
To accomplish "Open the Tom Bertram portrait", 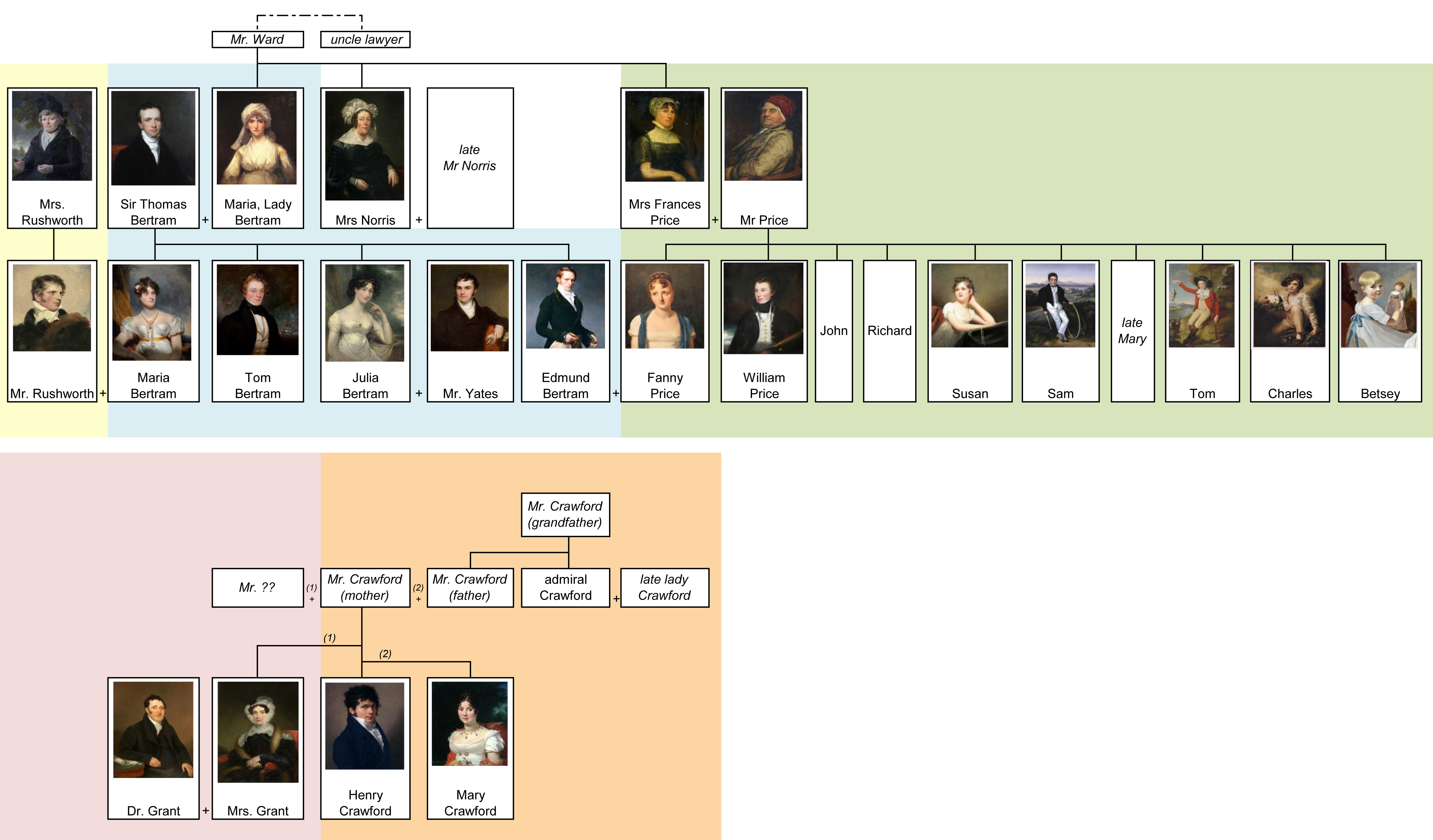I will click(258, 310).
